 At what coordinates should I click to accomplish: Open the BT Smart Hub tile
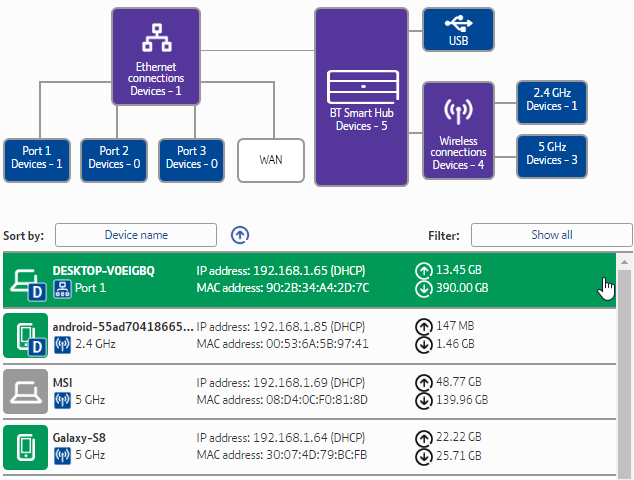click(362, 97)
